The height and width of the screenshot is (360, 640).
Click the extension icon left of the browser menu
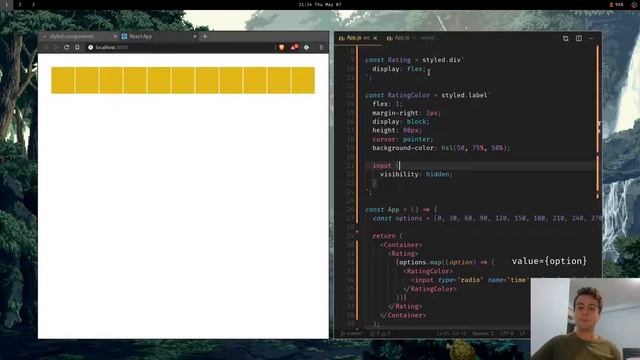pyautogui.click(x=307, y=47)
